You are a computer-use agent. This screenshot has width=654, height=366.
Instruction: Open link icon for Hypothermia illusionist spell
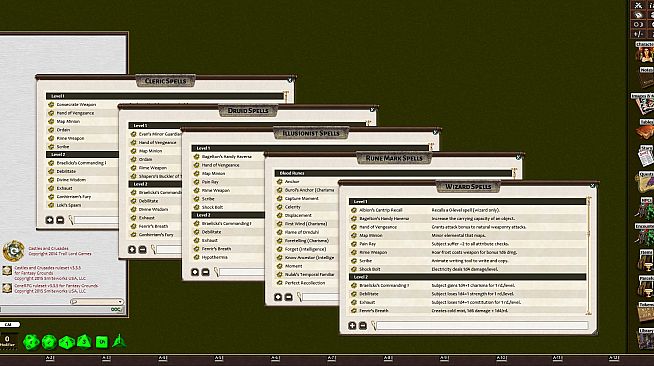[x=196, y=257]
